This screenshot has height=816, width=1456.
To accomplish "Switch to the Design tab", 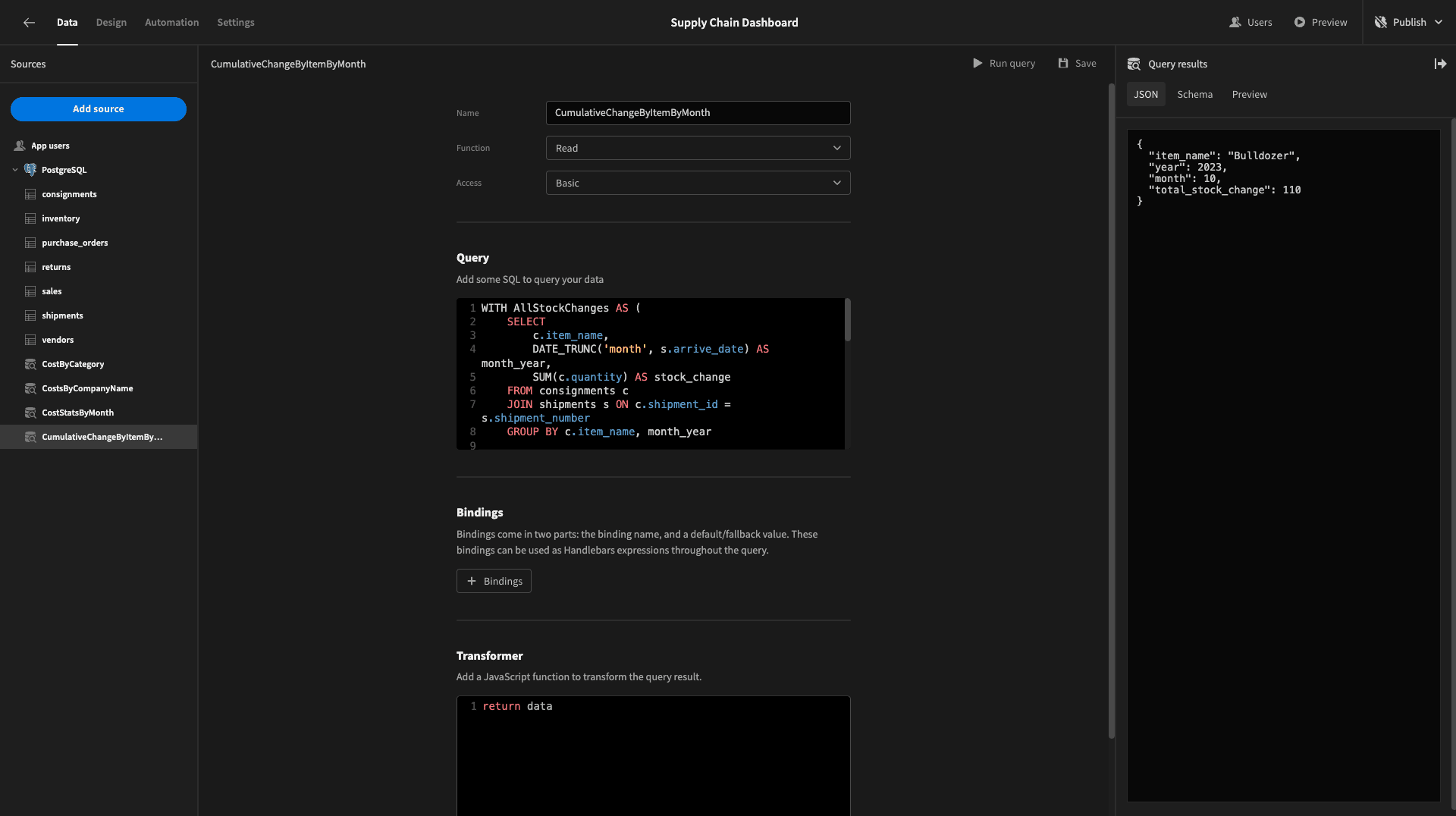I will [111, 23].
